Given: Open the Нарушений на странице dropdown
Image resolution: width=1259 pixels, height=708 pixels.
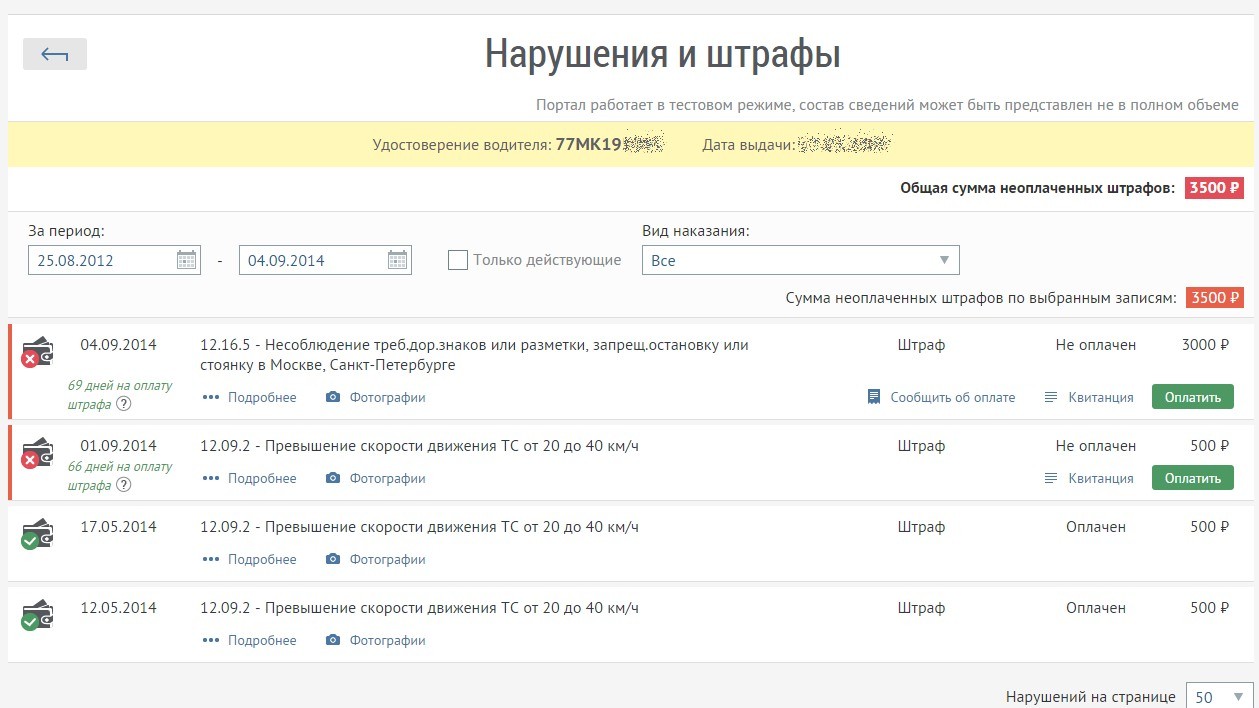Looking at the screenshot, I should click(x=1218, y=697).
